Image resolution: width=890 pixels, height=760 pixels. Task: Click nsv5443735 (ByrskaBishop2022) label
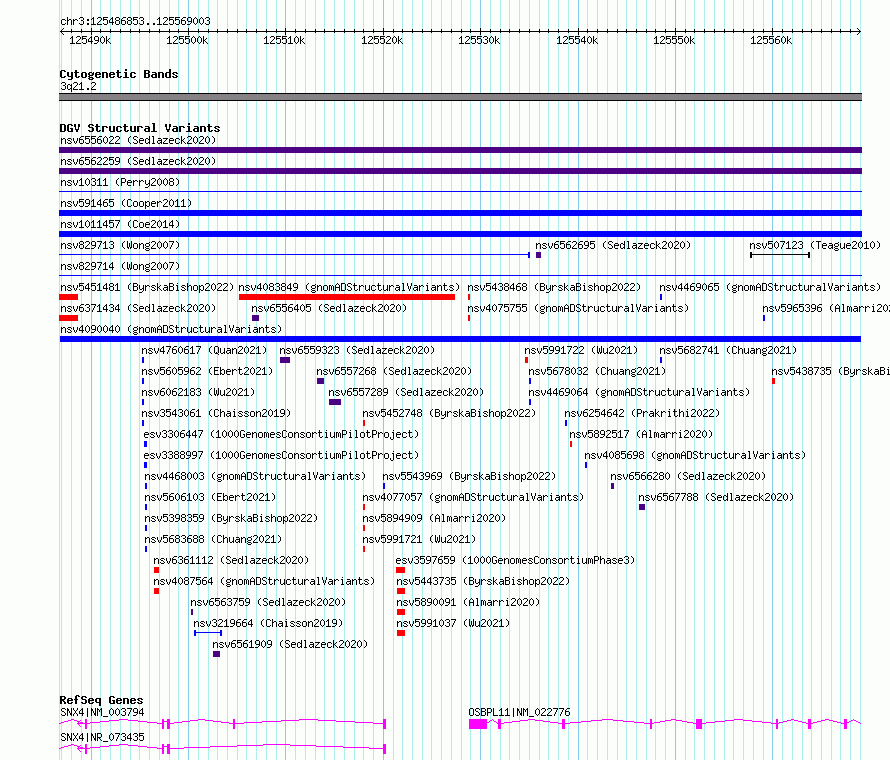(483, 581)
